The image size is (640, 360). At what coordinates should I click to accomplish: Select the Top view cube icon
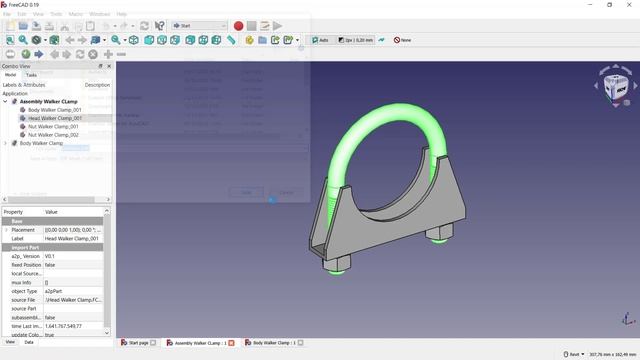[x=162, y=40]
